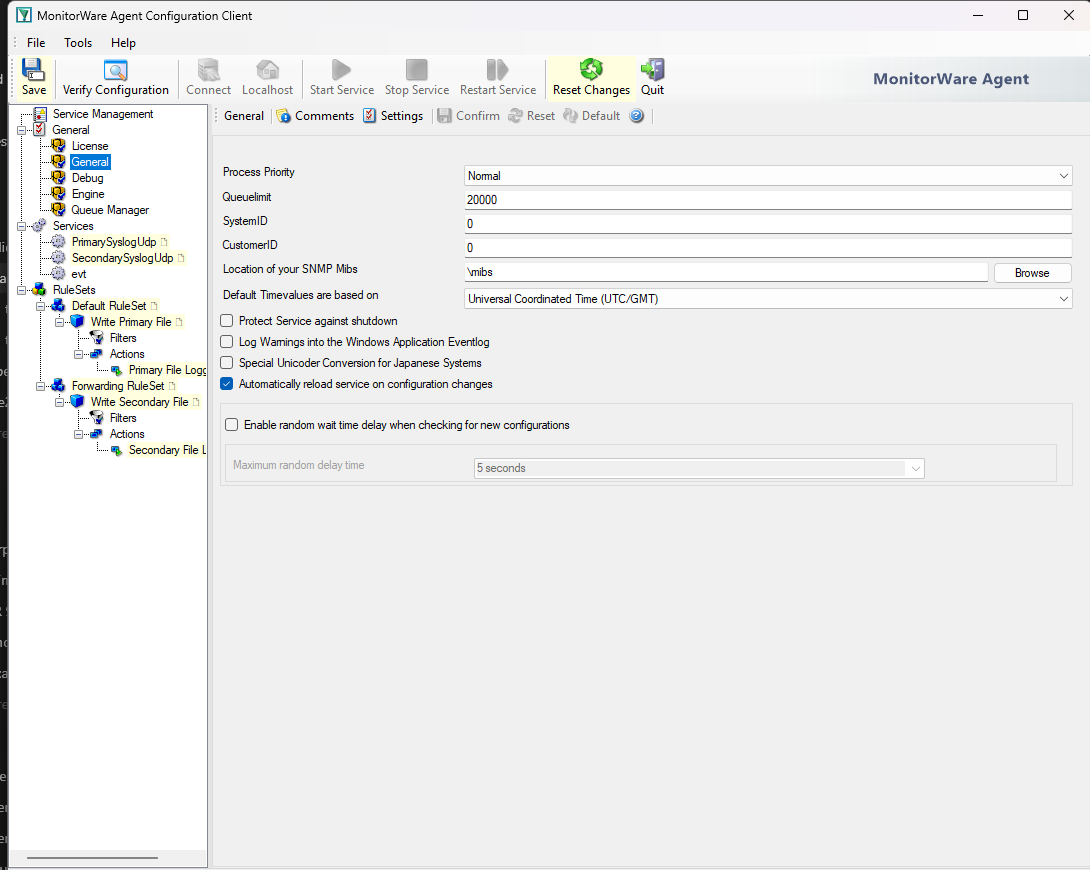Select Filters under Write Secondary File
The width and height of the screenshot is (1090, 870).
[122, 418]
